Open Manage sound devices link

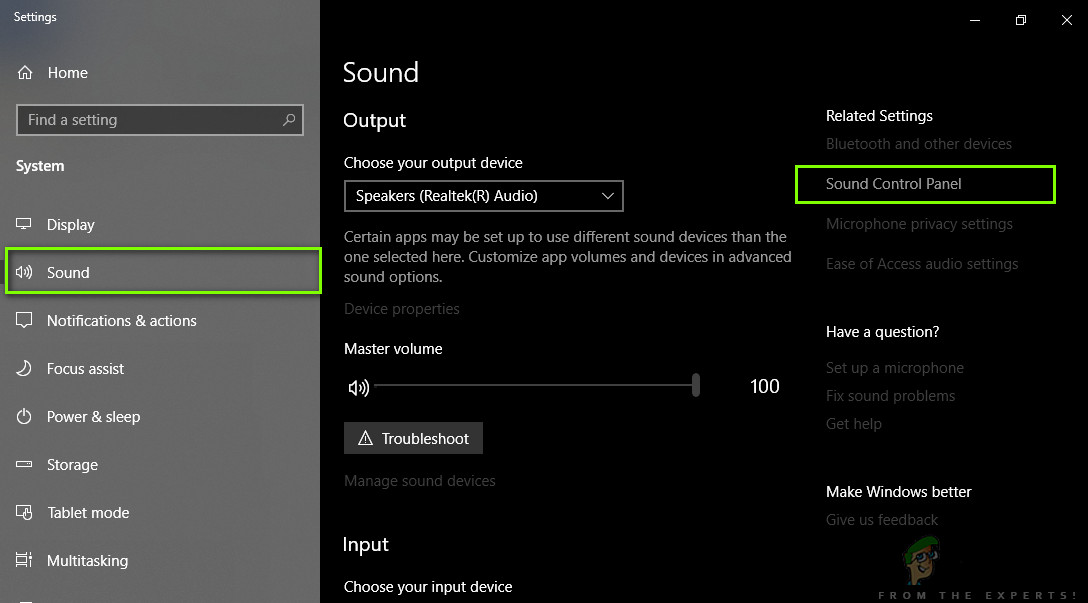[x=420, y=481]
